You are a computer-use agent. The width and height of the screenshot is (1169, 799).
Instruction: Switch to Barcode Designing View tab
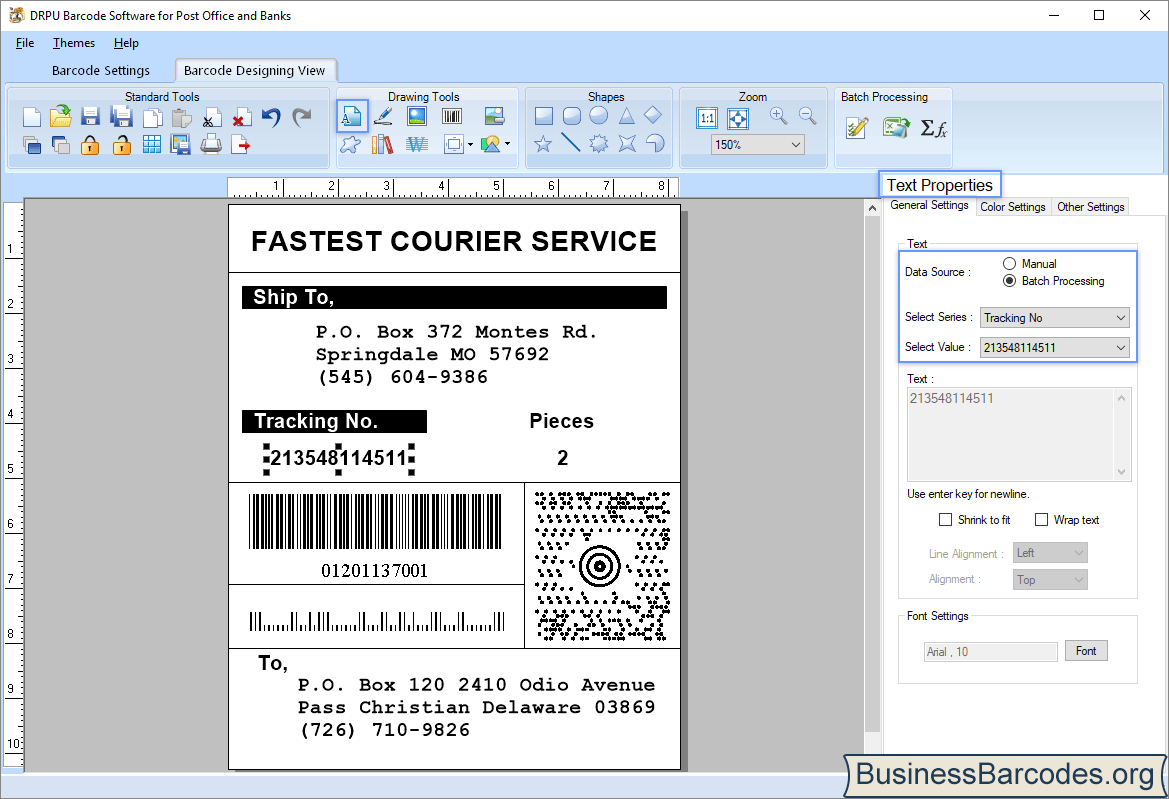tap(254, 70)
